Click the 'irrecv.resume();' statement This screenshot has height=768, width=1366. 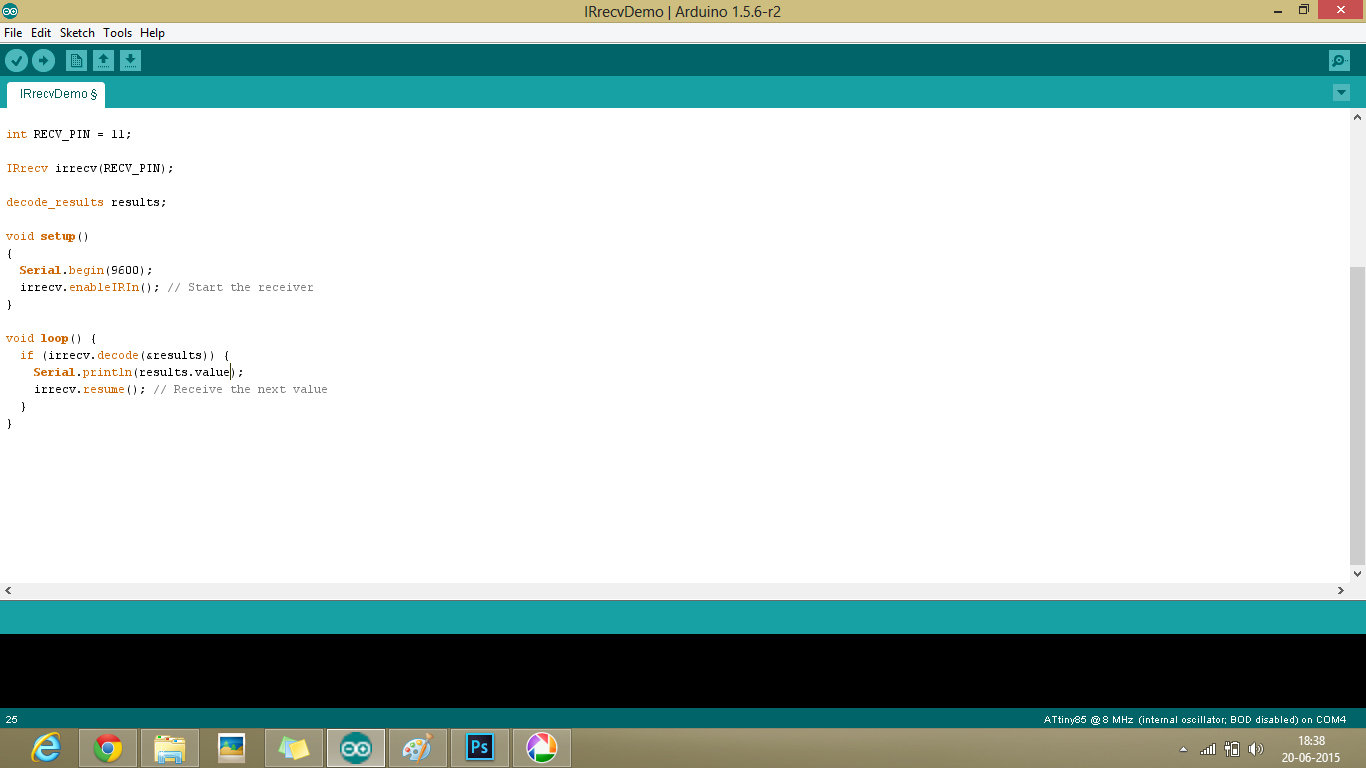click(90, 389)
